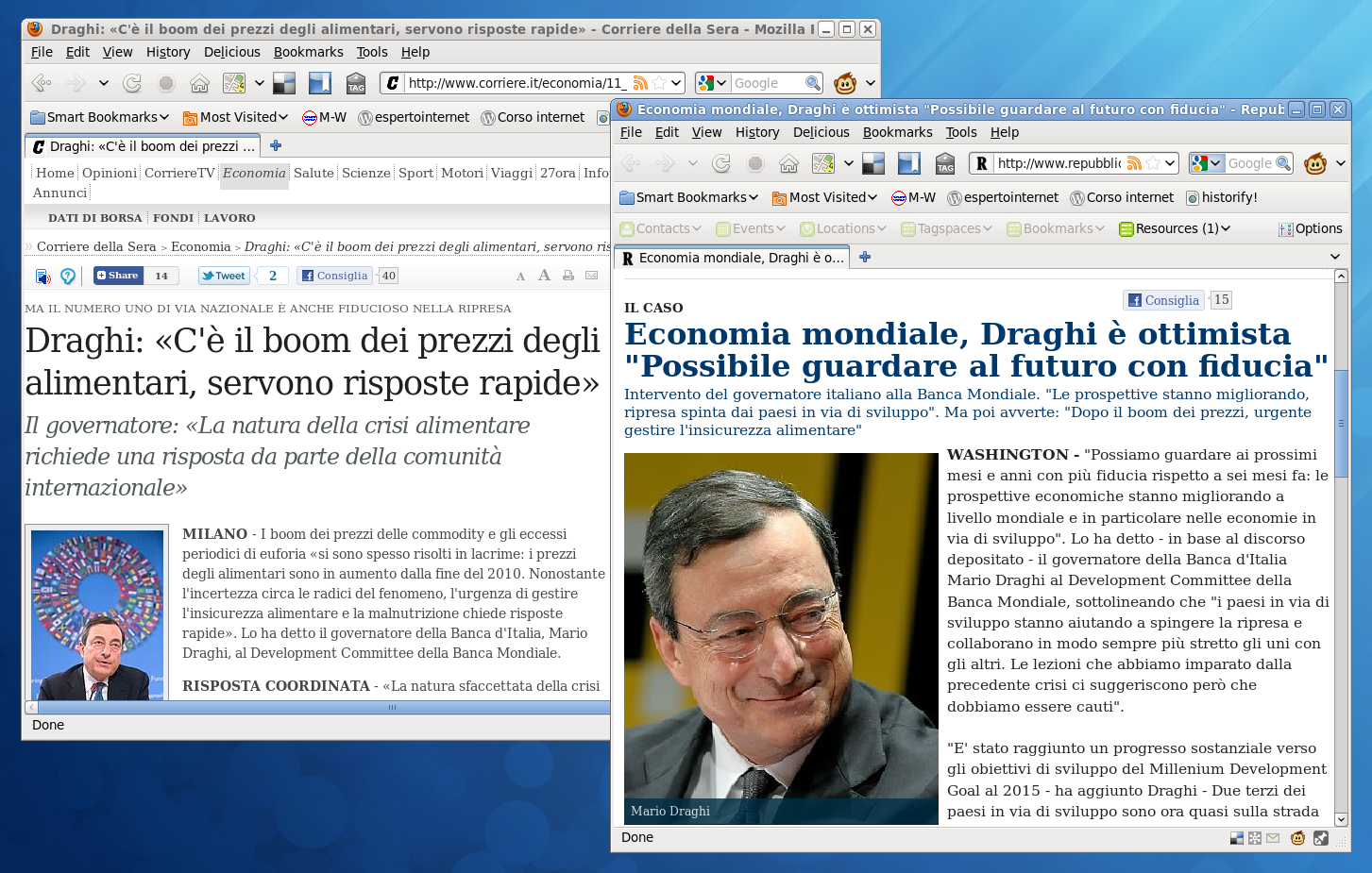Click the Home icon in the Corriere window toolbar
This screenshot has width=1372, height=873.
point(200,83)
